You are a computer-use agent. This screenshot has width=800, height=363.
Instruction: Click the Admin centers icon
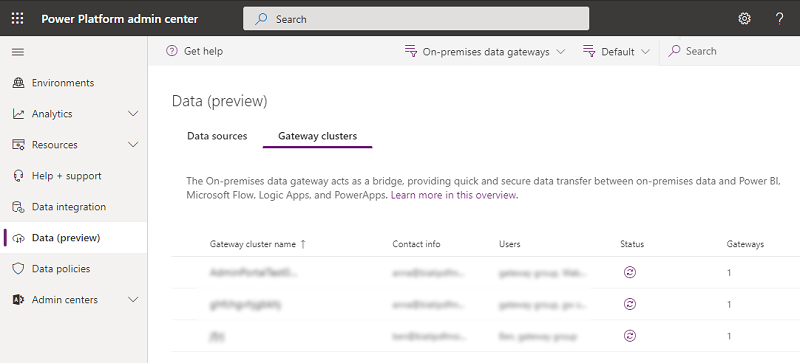[18, 300]
